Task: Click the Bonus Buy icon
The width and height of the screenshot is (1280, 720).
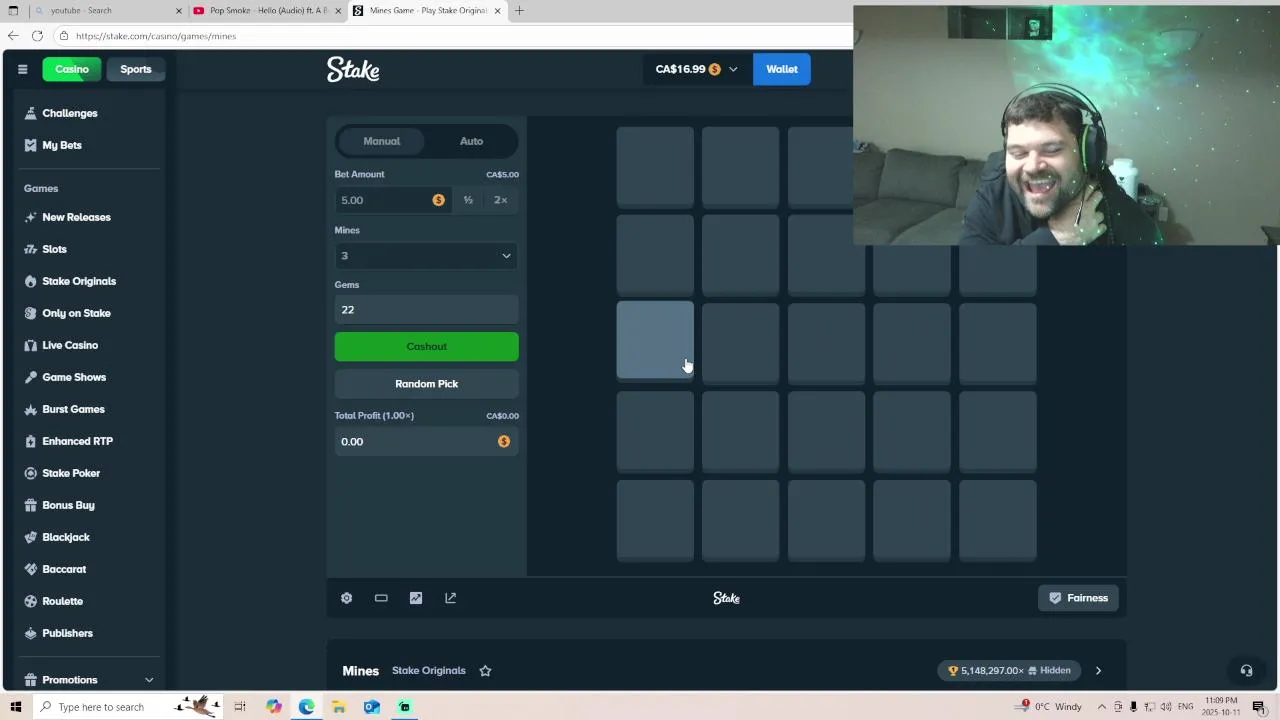Action: click(30, 505)
